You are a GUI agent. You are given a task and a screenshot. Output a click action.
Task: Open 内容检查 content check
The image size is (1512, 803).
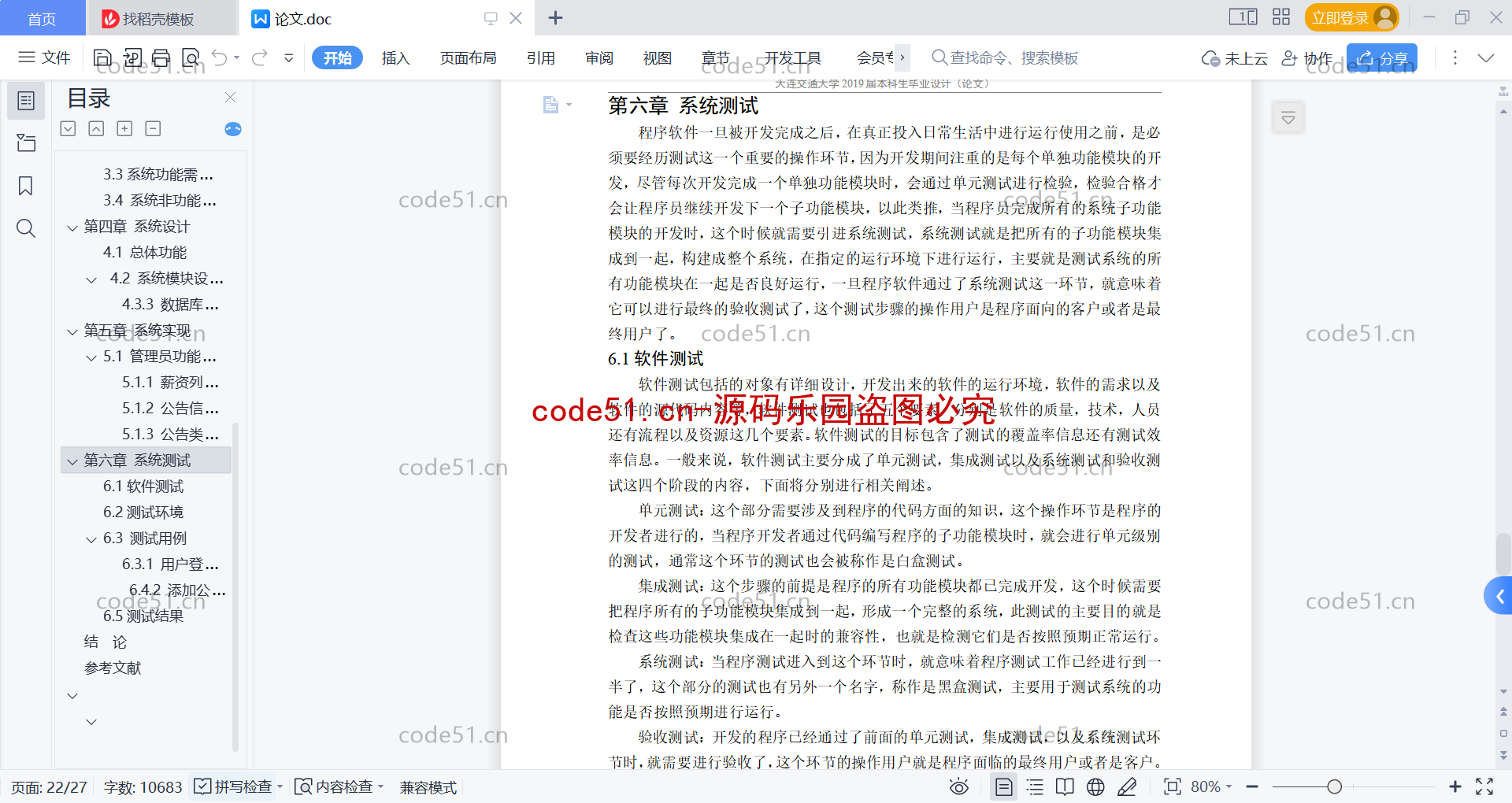coord(335,787)
